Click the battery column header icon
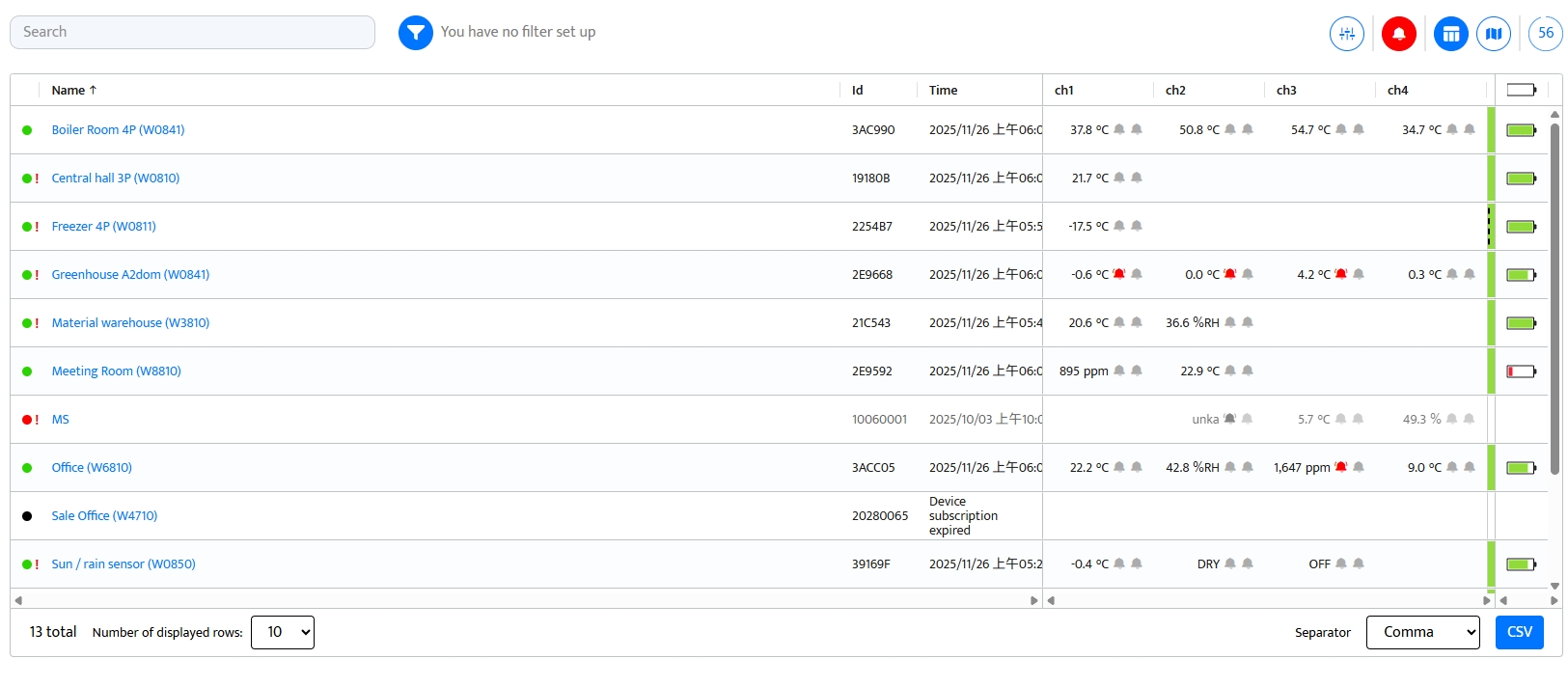The image size is (1568, 687). click(x=1521, y=90)
